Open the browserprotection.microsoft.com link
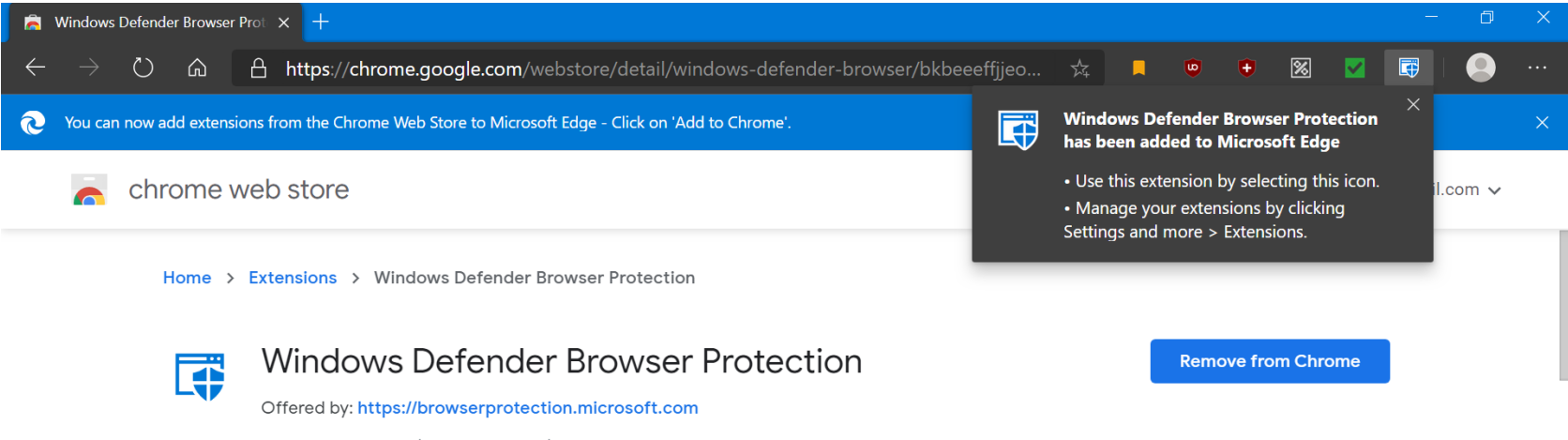This screenshot has height=440, width=1568. point(527,408)
